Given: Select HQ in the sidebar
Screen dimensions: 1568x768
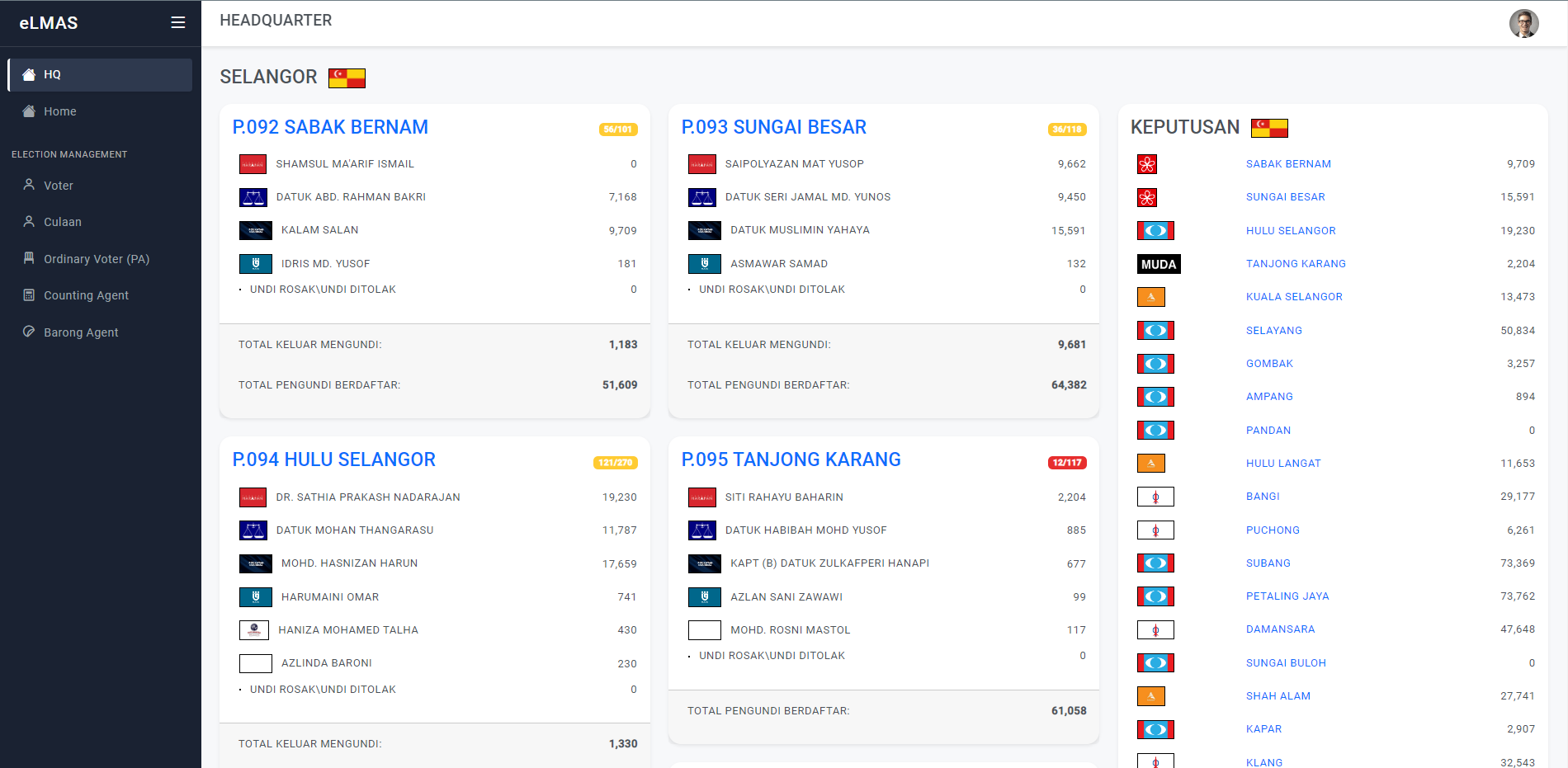Looking at the screenshot, I should pos(100,74).
